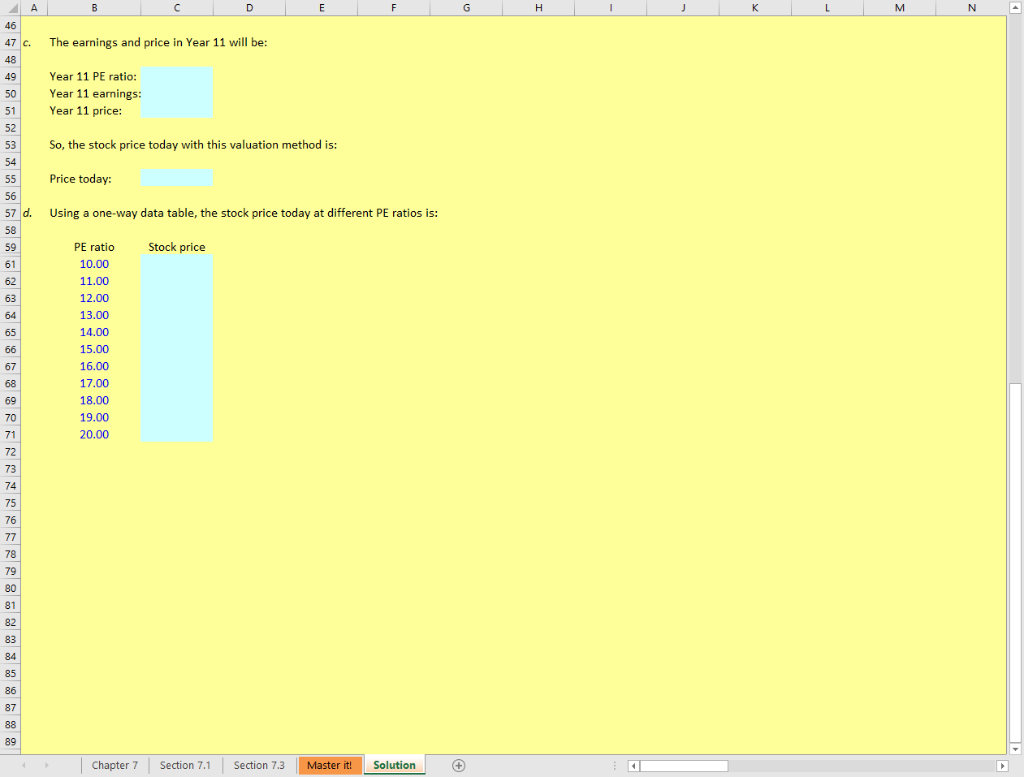Select column L header

click(827, 8)
